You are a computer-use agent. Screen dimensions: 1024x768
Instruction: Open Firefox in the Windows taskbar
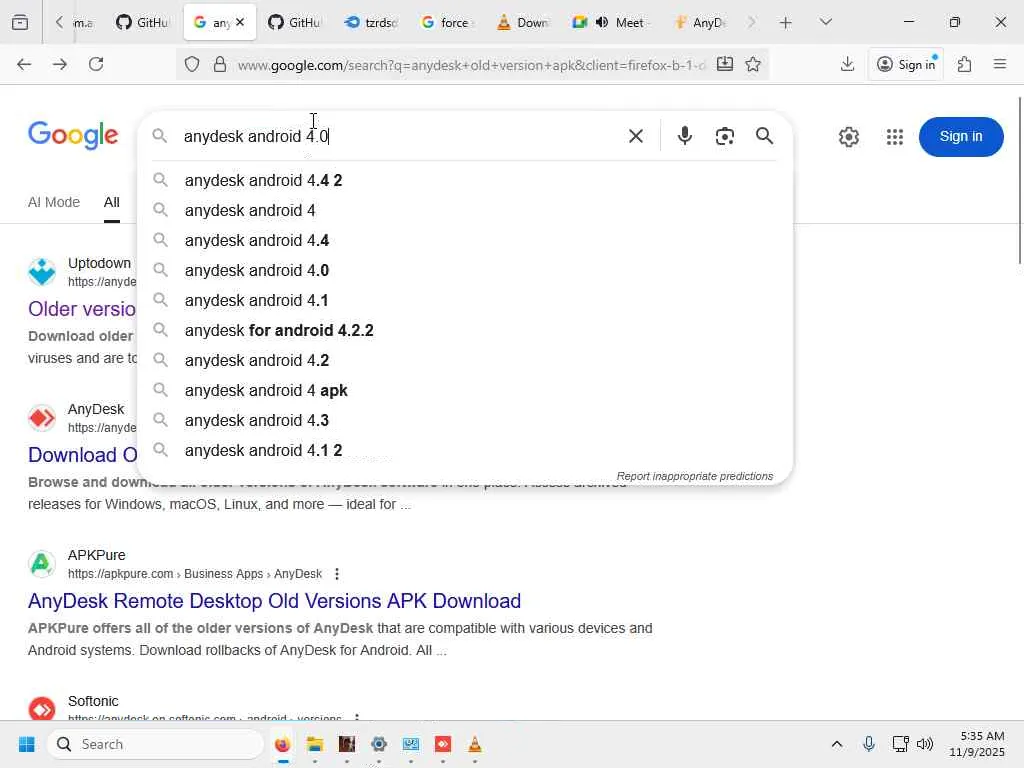282,744
